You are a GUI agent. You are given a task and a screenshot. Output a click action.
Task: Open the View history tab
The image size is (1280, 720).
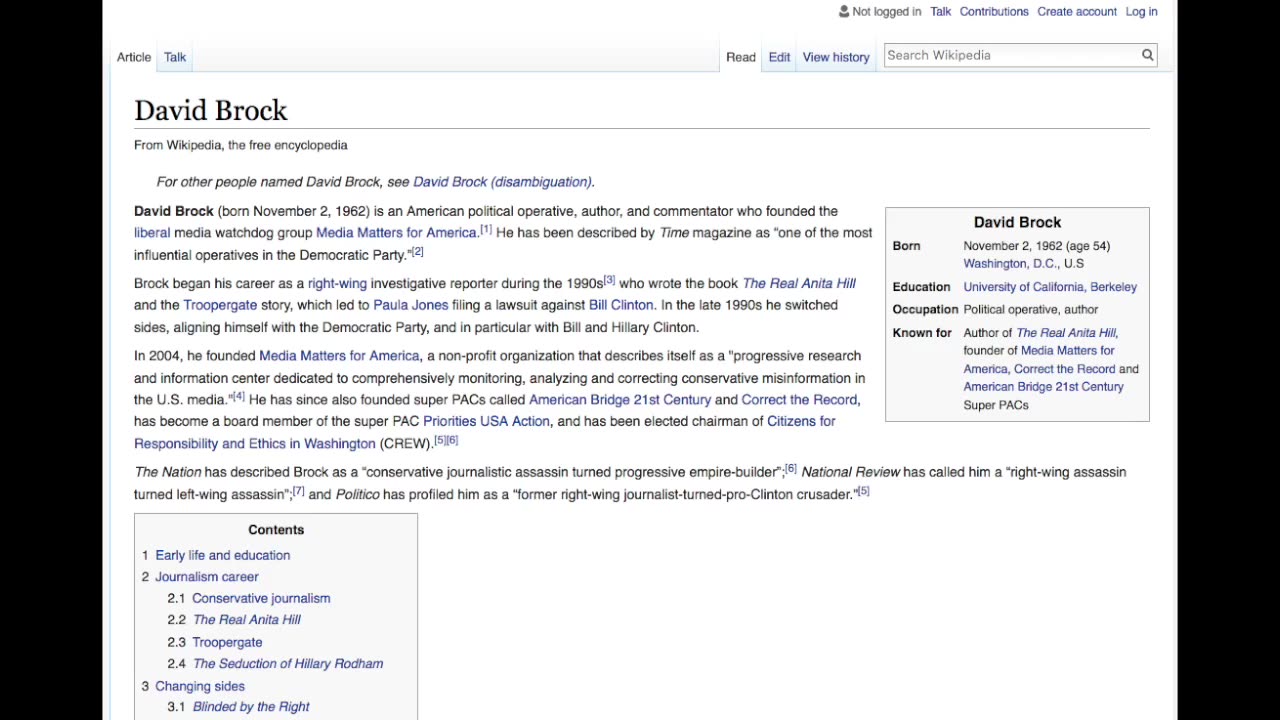click(836, 57)
